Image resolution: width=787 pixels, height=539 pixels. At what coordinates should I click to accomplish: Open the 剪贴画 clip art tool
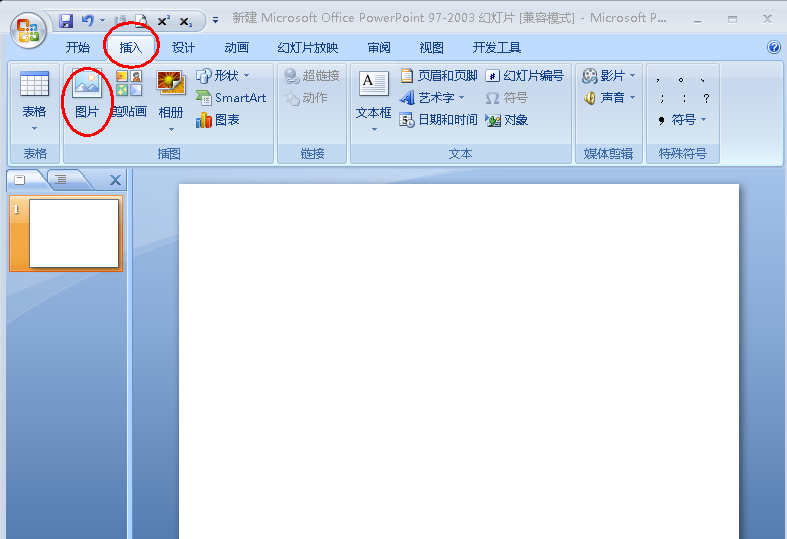(129, 96)
